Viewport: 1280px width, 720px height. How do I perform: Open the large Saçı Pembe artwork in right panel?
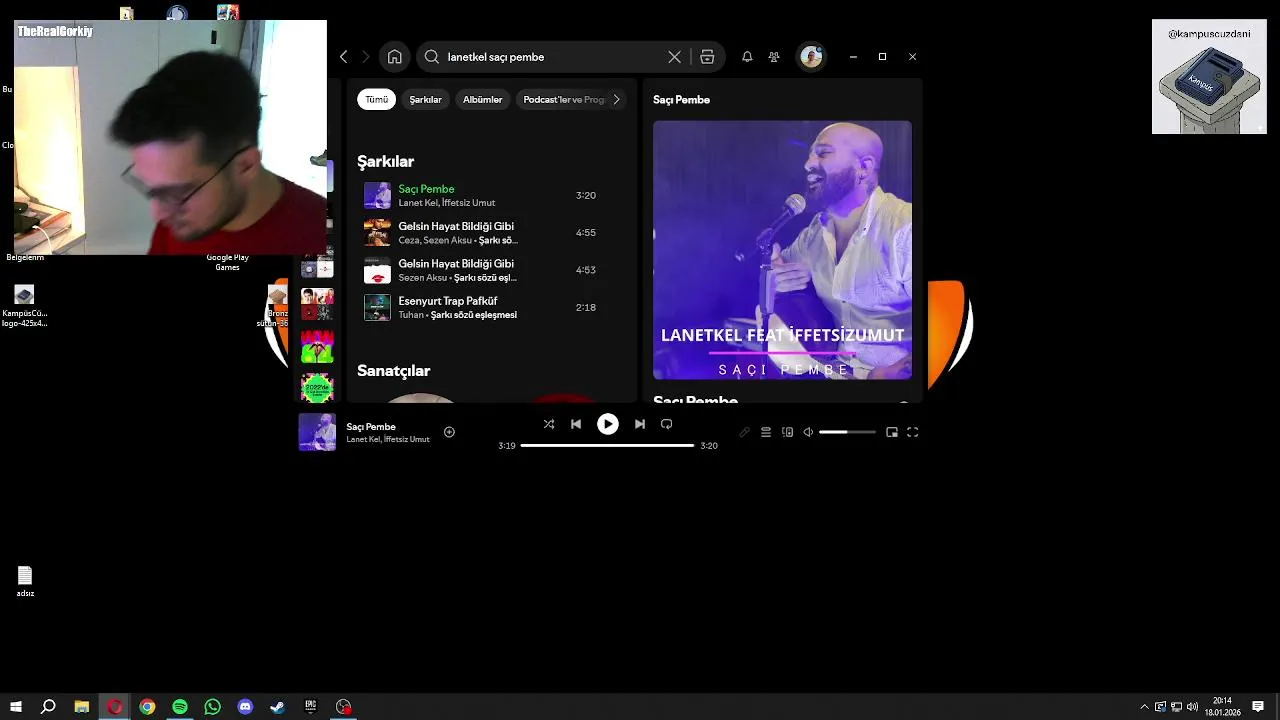click(x=782, y=250)
